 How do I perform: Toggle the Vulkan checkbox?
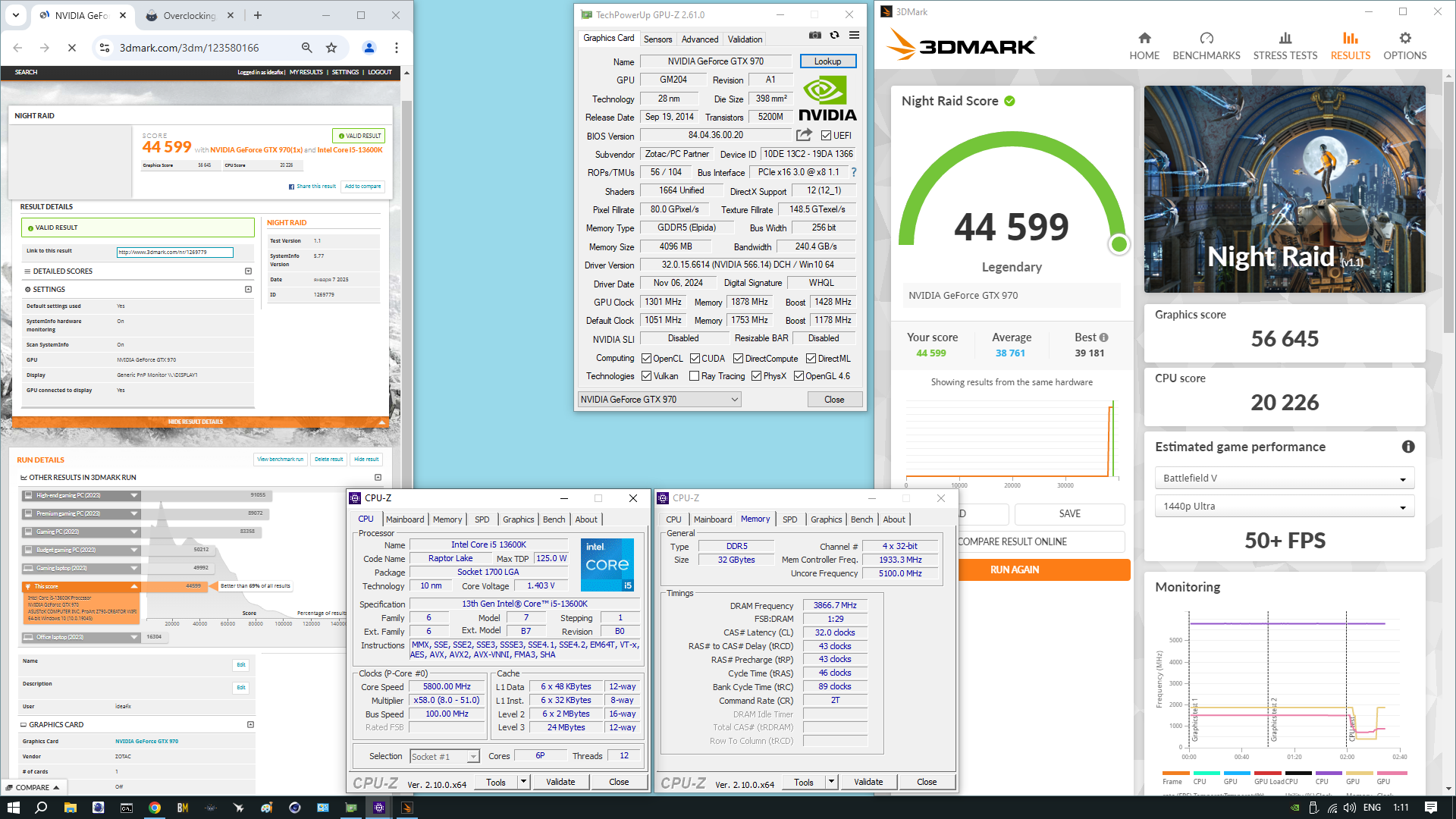(x=646, y=376)
